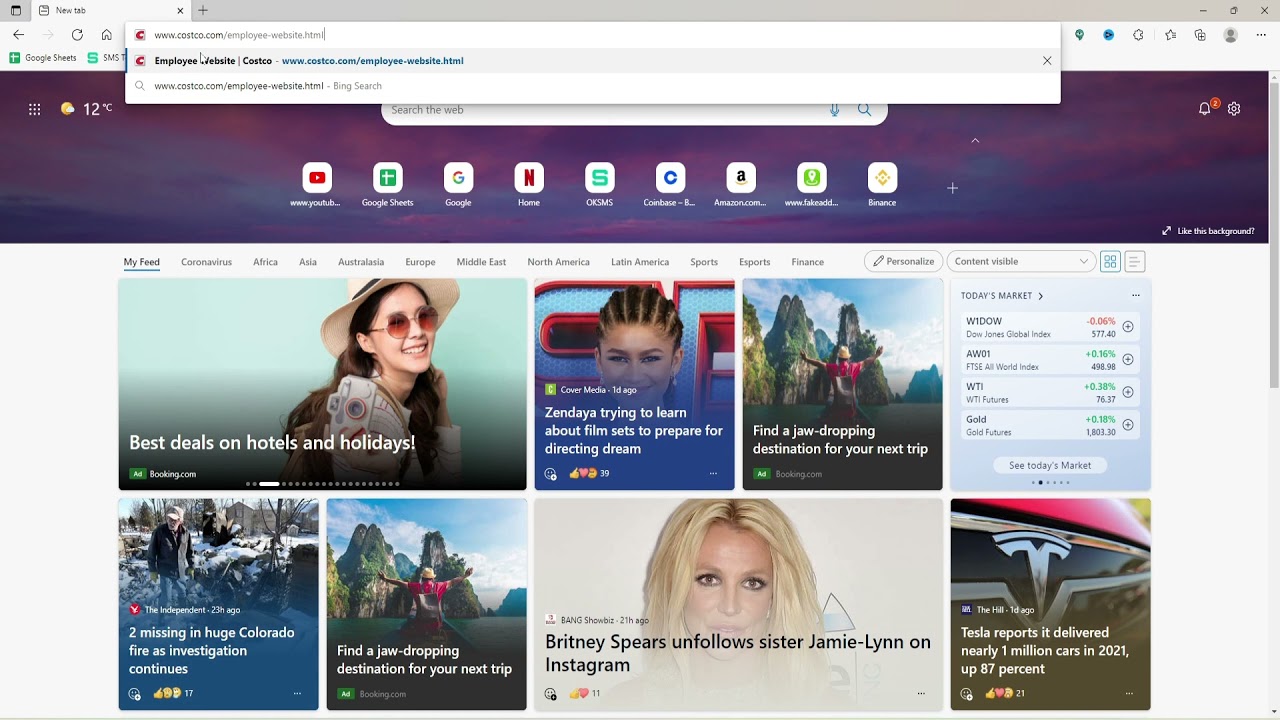Add AW01 to watchlist
1280x720 pixels.
coord(1128,359)
